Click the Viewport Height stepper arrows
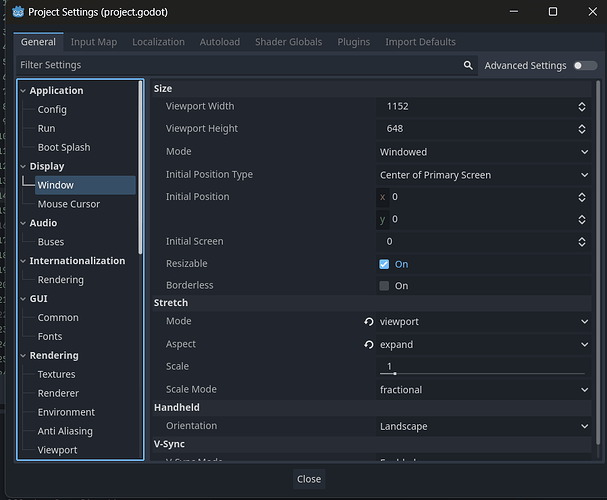 tap(582, 129)
